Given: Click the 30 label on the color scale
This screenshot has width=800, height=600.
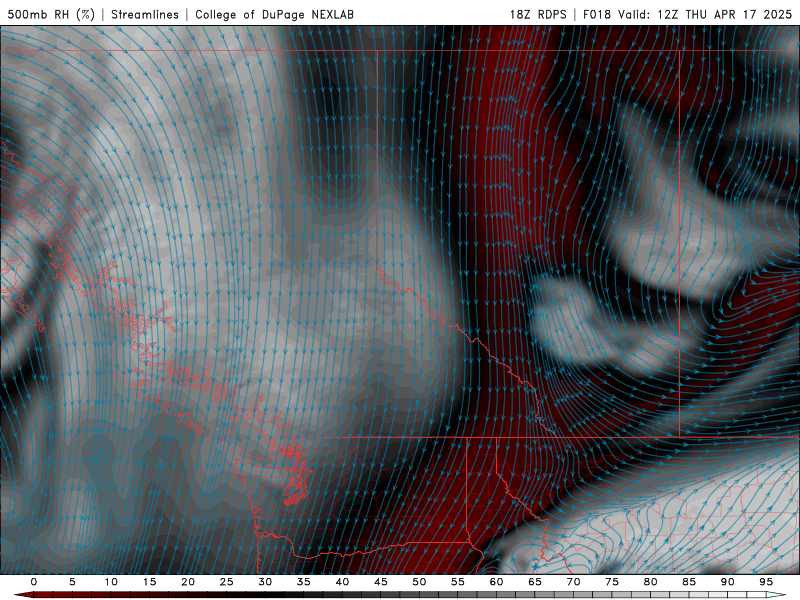Looking at the screenshot, I should coord(265,582).
